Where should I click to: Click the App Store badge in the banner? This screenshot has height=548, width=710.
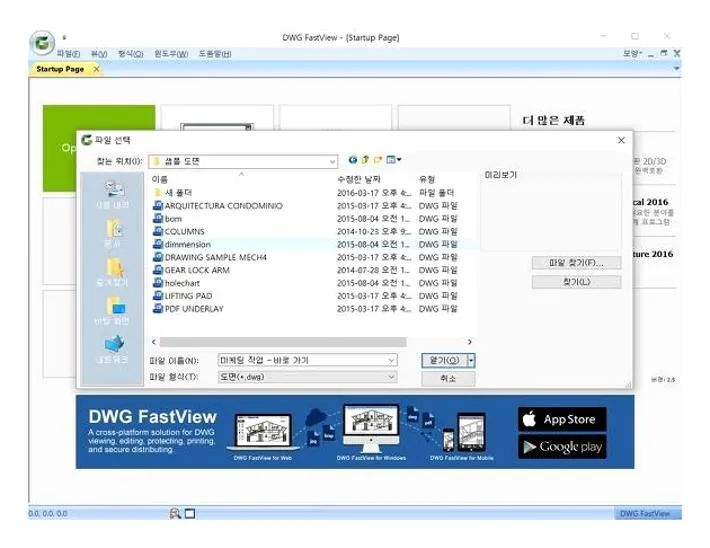pyautogui.click(x=562, y=419)
